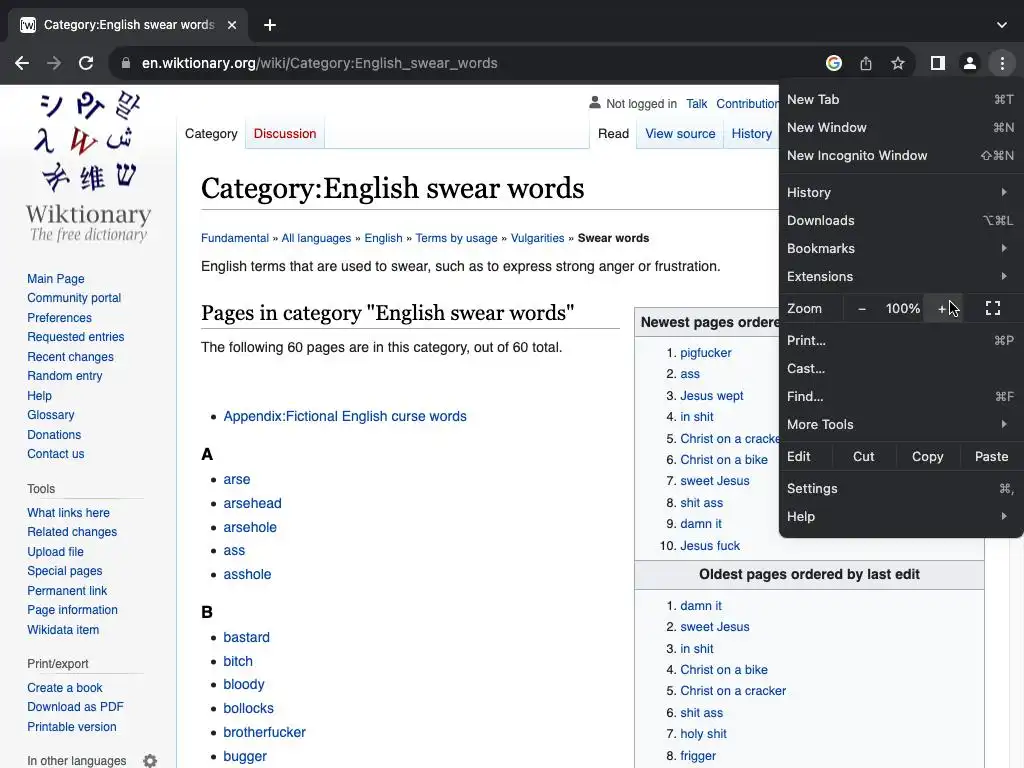Open a New Incognito Window
The width and height of the screenshot is (1024, 768).
(901, 155)
